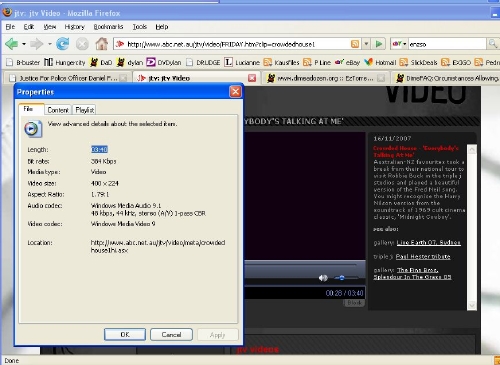This screenshot has height=365, width=500.
Task: Open the dylan bookmark
Action: tap(130, 62)
